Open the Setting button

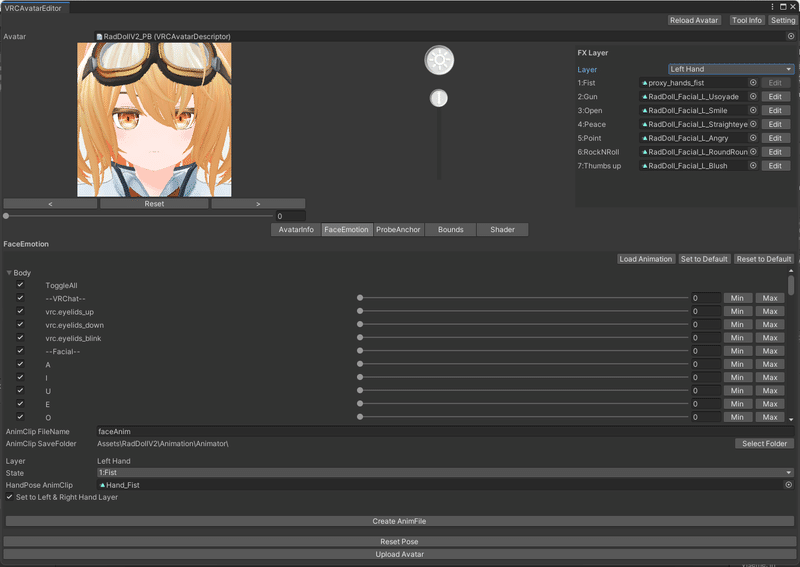[x=783, y=20]
